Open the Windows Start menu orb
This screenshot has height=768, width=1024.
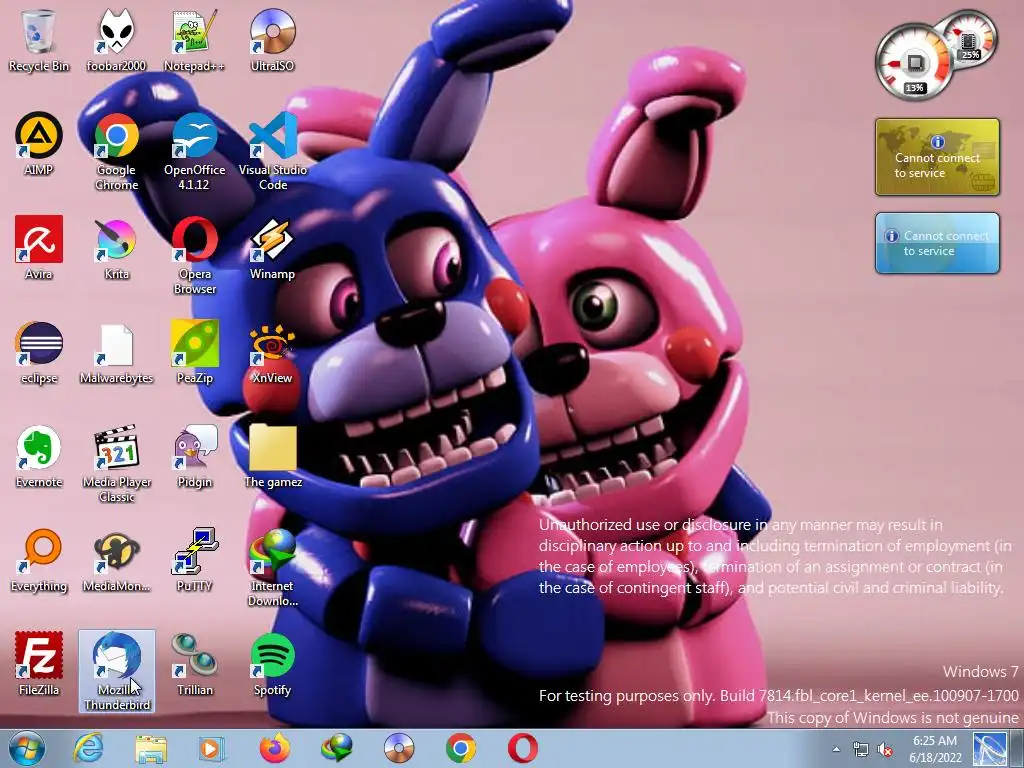coord(26,748)
